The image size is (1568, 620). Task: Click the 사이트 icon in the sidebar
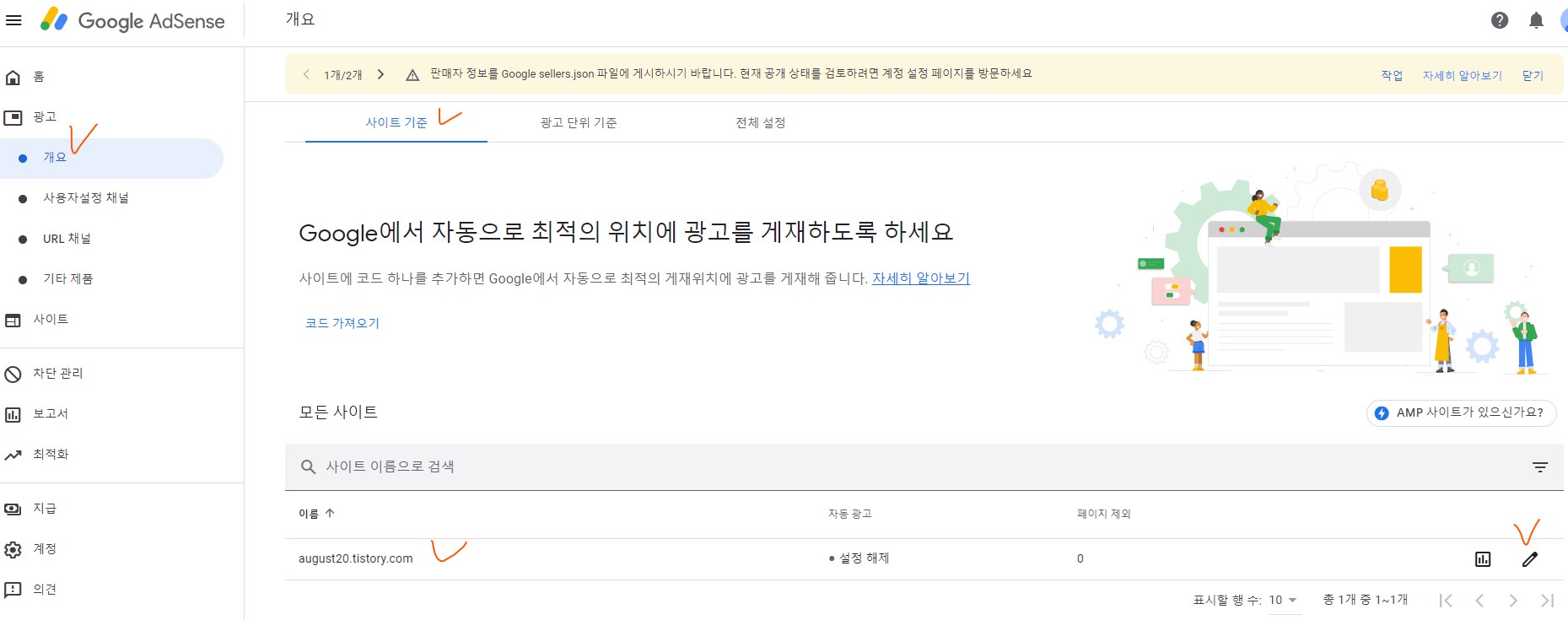pyautogui.click(x=13, y=321)
